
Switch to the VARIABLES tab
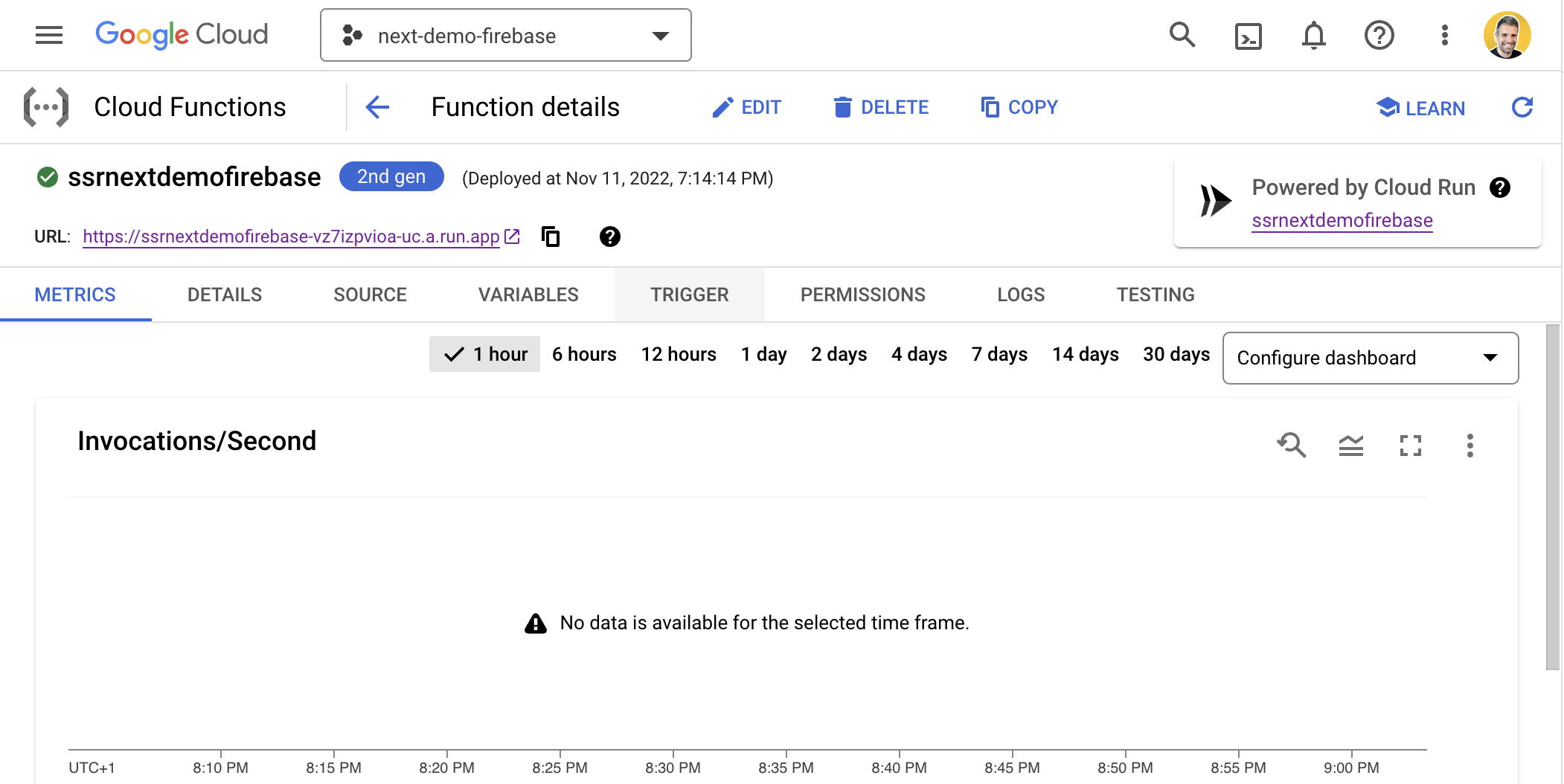(x=528, y=295)
